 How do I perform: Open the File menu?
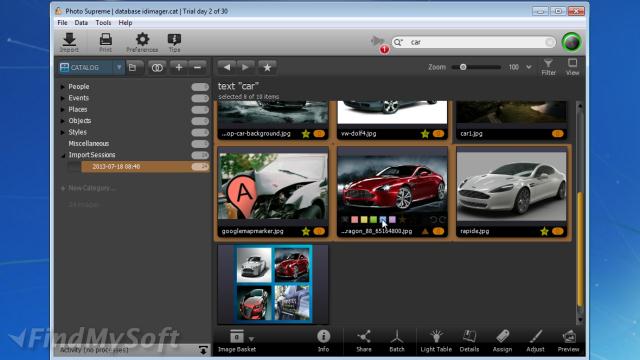tap(62, 23)
